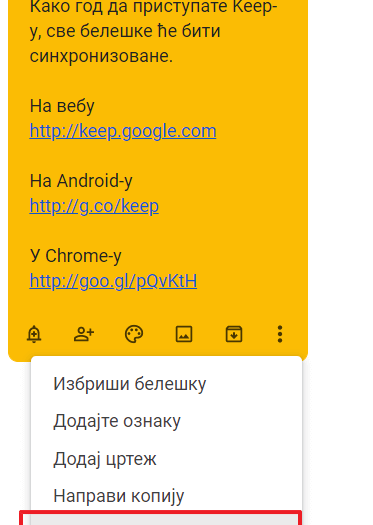Click the "На Android-у" text line

tap(81, 181)
